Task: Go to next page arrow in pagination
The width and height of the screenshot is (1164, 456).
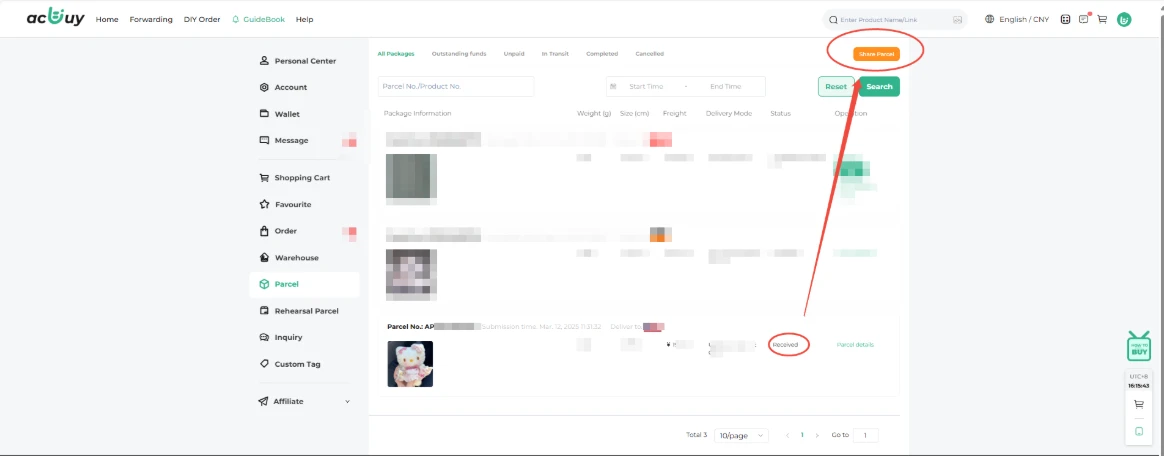Action: (x=817, y=435)
